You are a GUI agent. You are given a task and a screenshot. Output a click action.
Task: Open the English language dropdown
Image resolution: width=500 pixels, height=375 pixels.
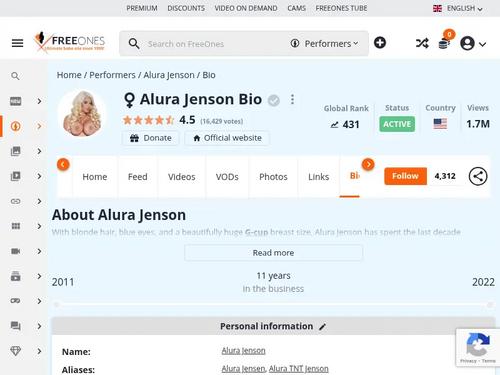[458, 8]
